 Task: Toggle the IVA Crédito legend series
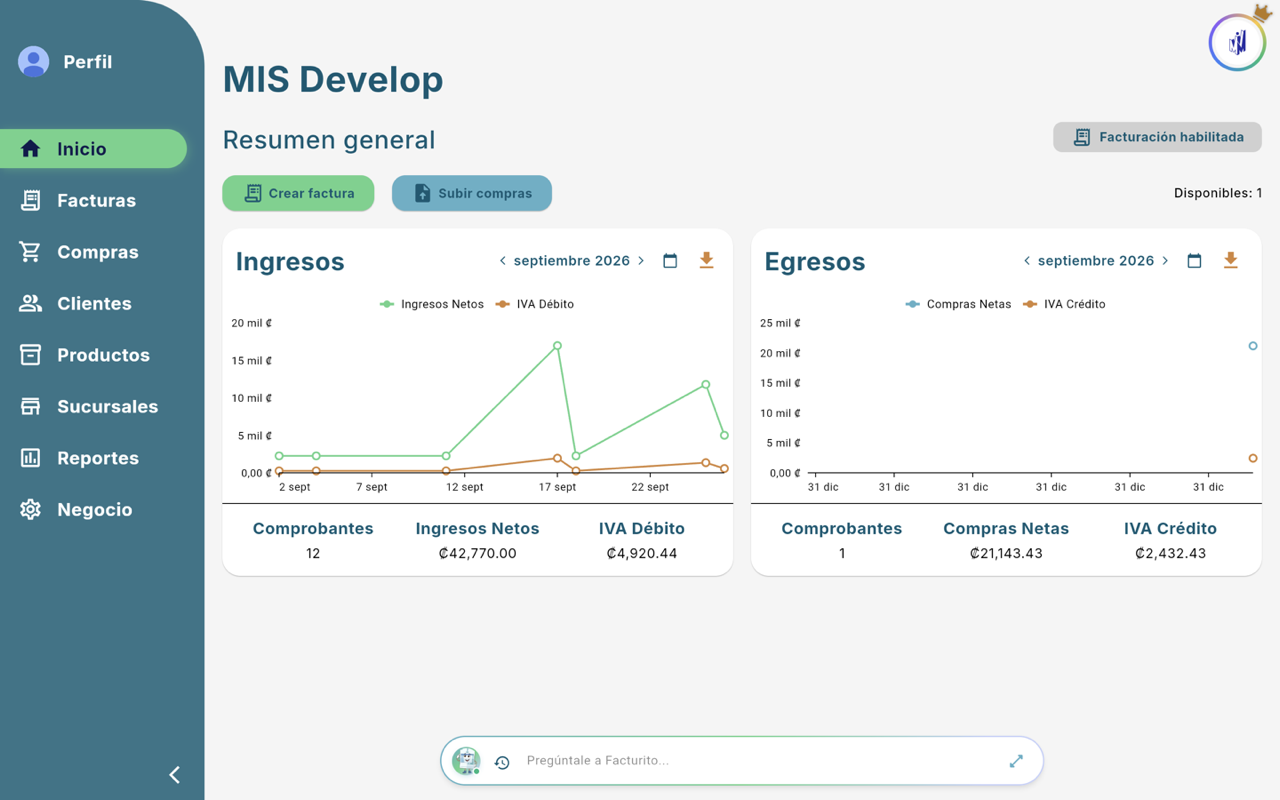click(x=1064, y=304)
